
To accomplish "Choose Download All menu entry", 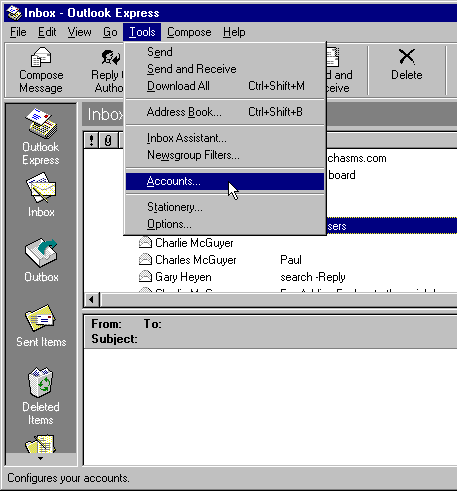I will pyautogui.click(x=225, y=86).
